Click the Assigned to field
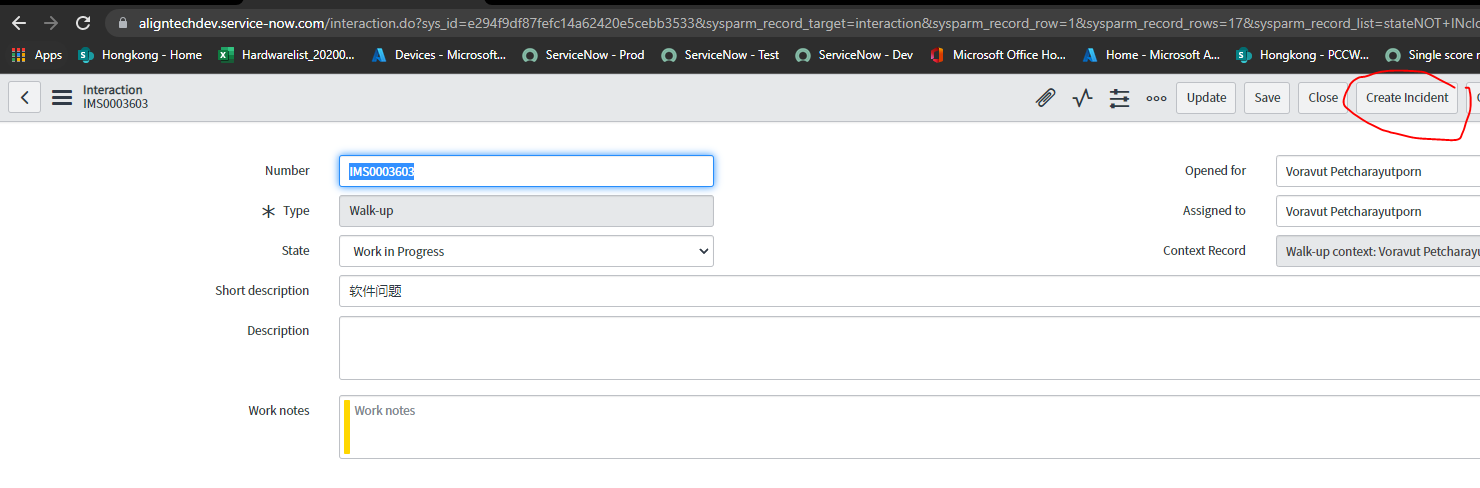Viewport: 1480px width, 488px height. pyautogui.click(x=1378, y=211)
